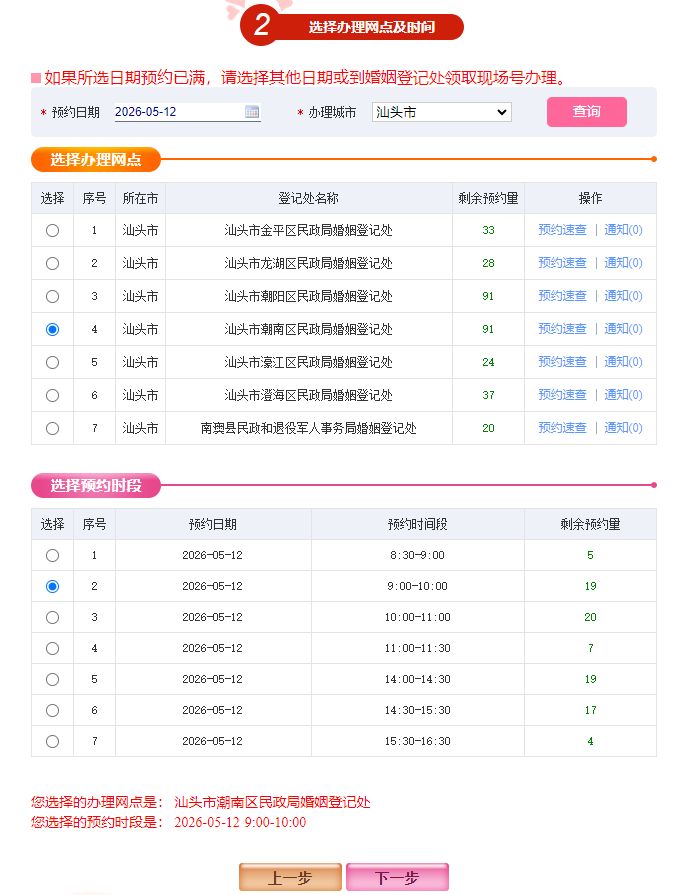Click remaining count 33 for 金平区
The image size is (682, 895).
[x=488, y=231]
